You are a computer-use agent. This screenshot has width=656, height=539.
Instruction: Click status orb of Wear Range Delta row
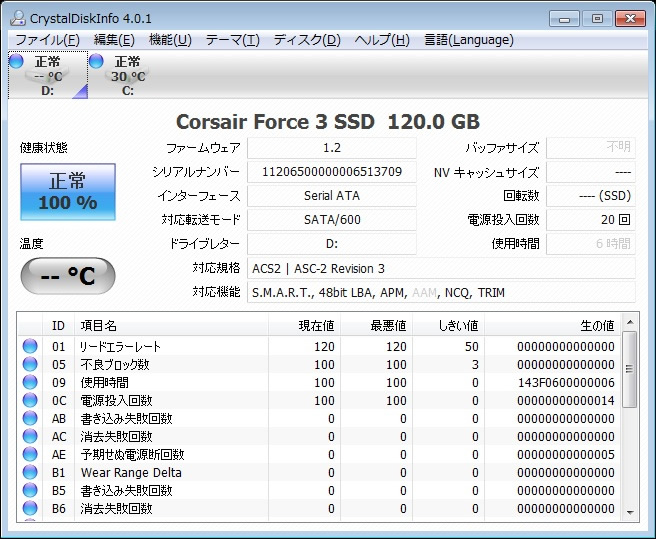(30, 473)
